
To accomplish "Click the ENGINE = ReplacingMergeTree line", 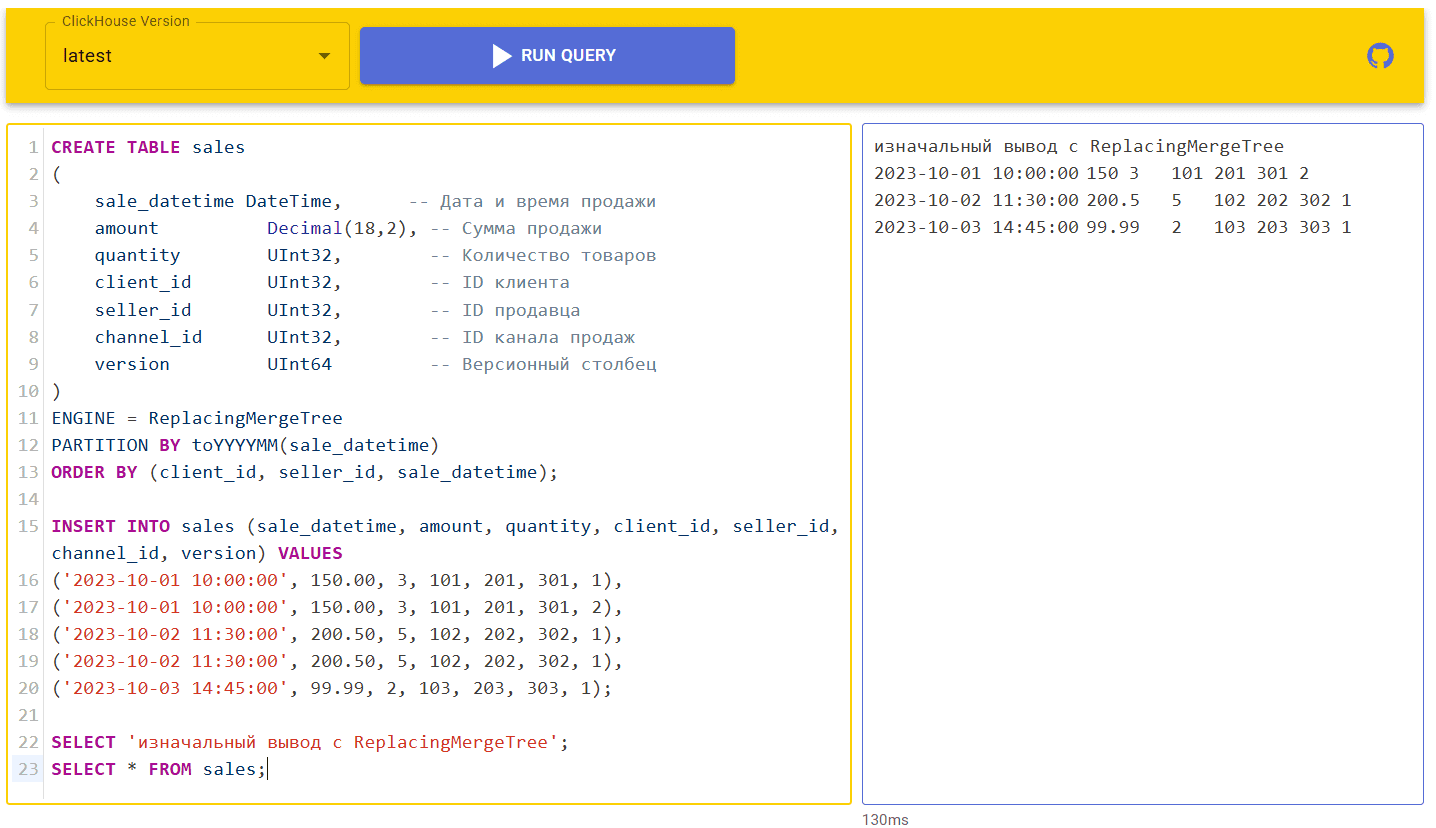I will pyautogui.click(x=197, y=418).
